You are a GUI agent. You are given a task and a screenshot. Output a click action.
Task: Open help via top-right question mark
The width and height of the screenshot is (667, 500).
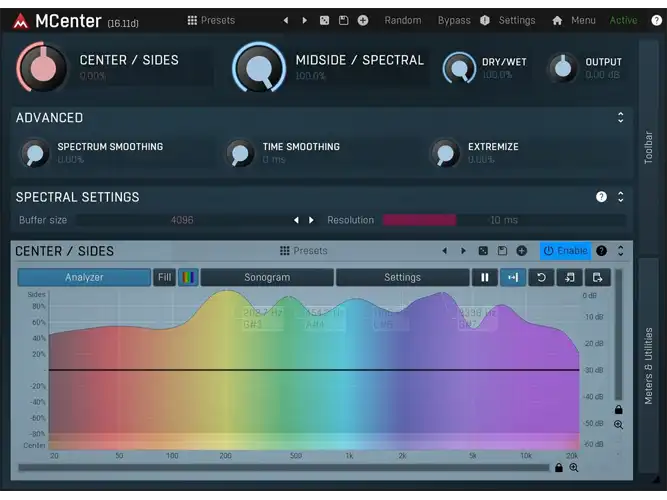pos(656,20)
